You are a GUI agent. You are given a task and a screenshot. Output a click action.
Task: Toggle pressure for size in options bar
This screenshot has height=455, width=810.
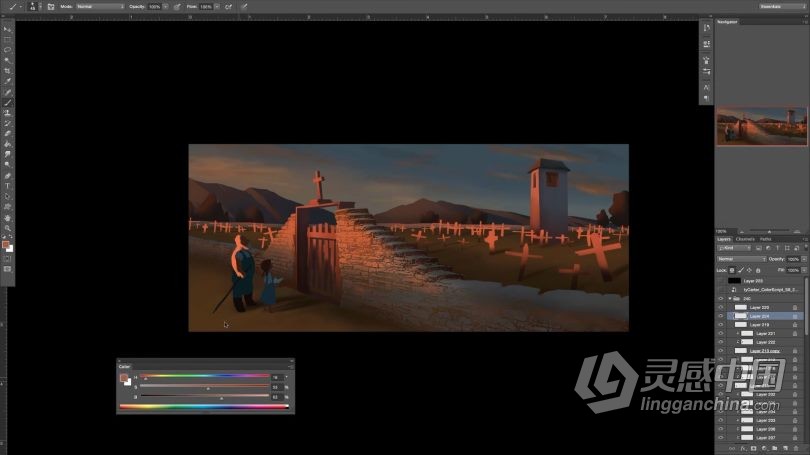[x=244, y=7]
